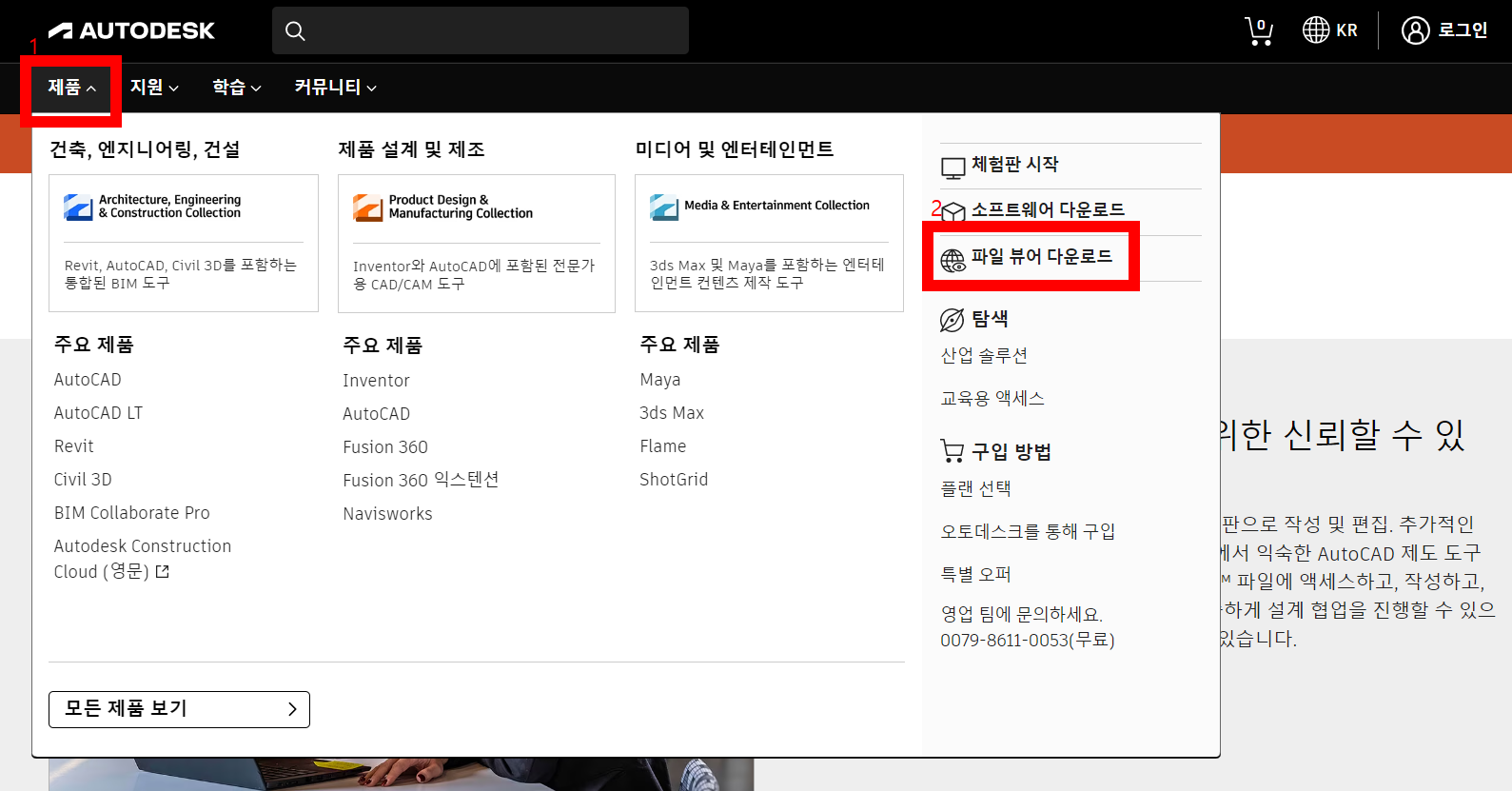Expand the 학습 menu
Image resolution: width=1512 pixels, height=791 pixels.
(x=236, y=87)
